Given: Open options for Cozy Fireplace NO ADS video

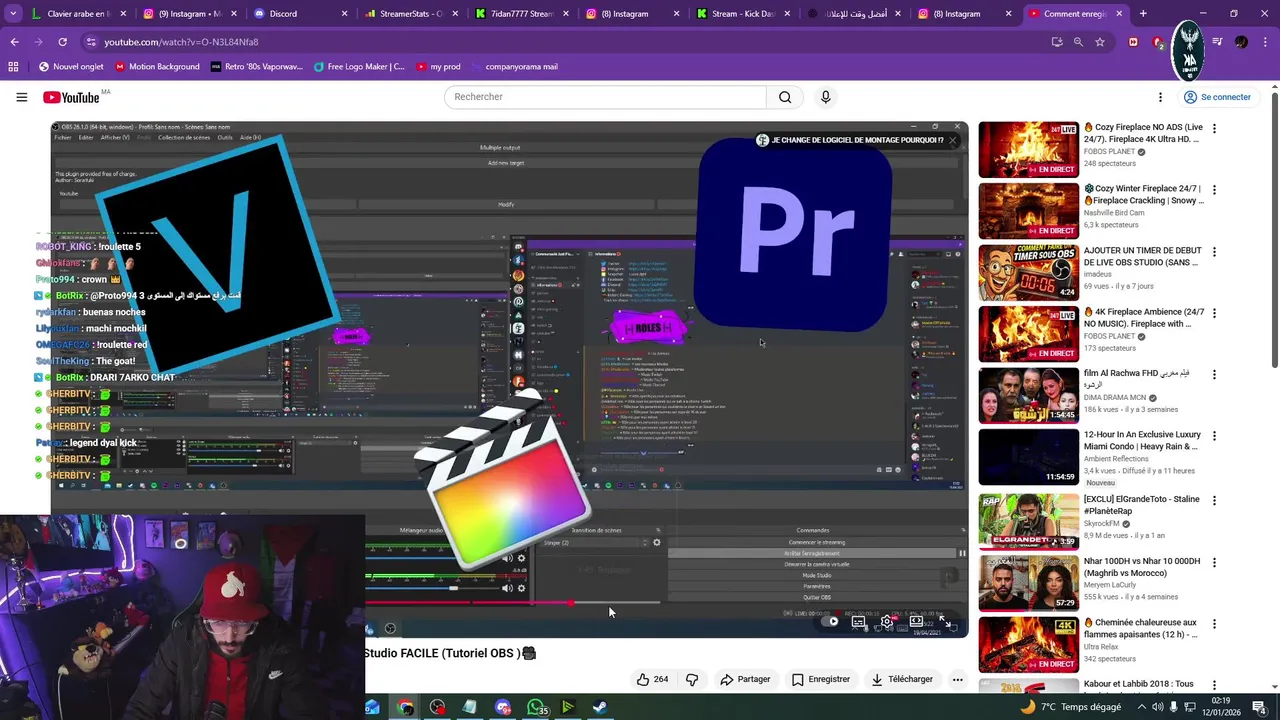Looking at the screenshot, I should (1214, 129).
